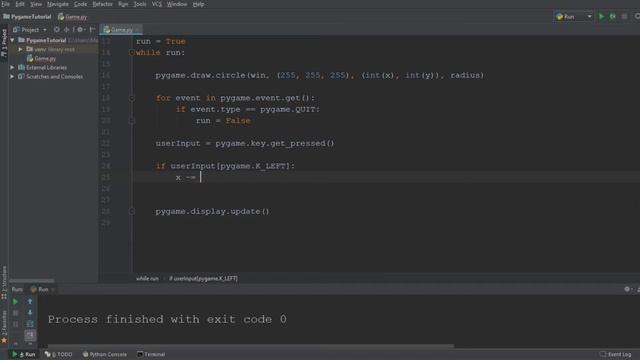Collapse the PygameTutorial root folder
Image resolution: width=640 pixels, height=360 pixels.
tap(13, 40)
